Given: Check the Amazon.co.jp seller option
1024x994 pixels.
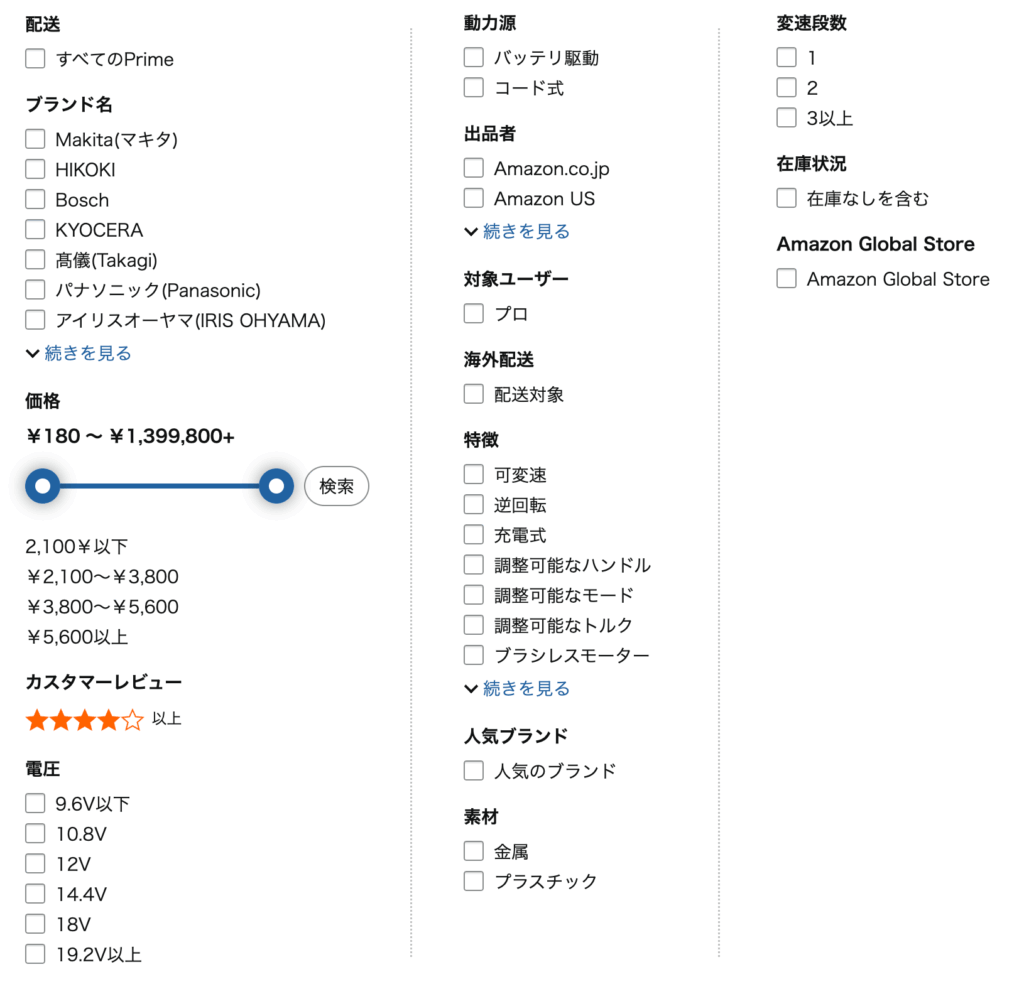Looking at the screenshot, I should (473, 168).
